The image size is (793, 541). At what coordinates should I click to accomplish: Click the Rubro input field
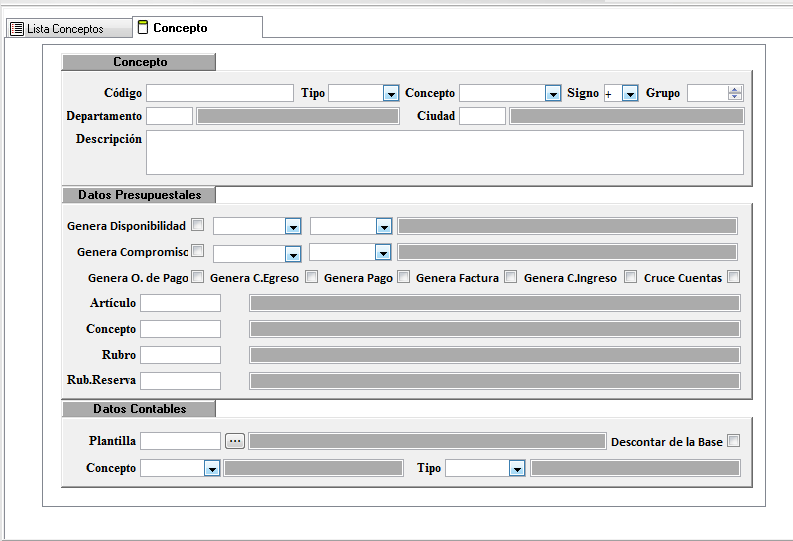click(180, 355)
